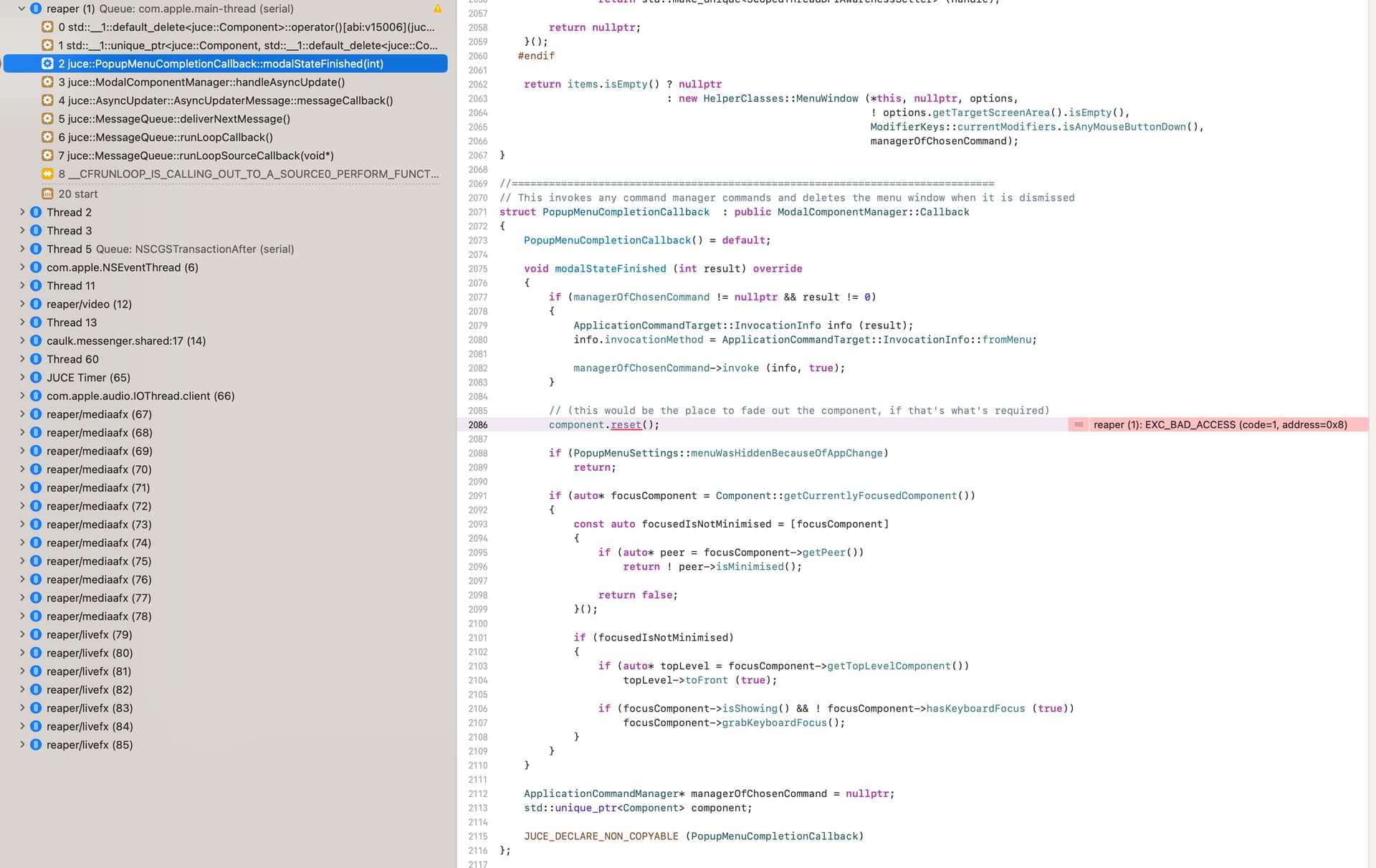Screen dimensions: 1376x868
Task: Click thread icon of reaper/livefx (79)
Action: pyautogui.click(x=36, y=634)
